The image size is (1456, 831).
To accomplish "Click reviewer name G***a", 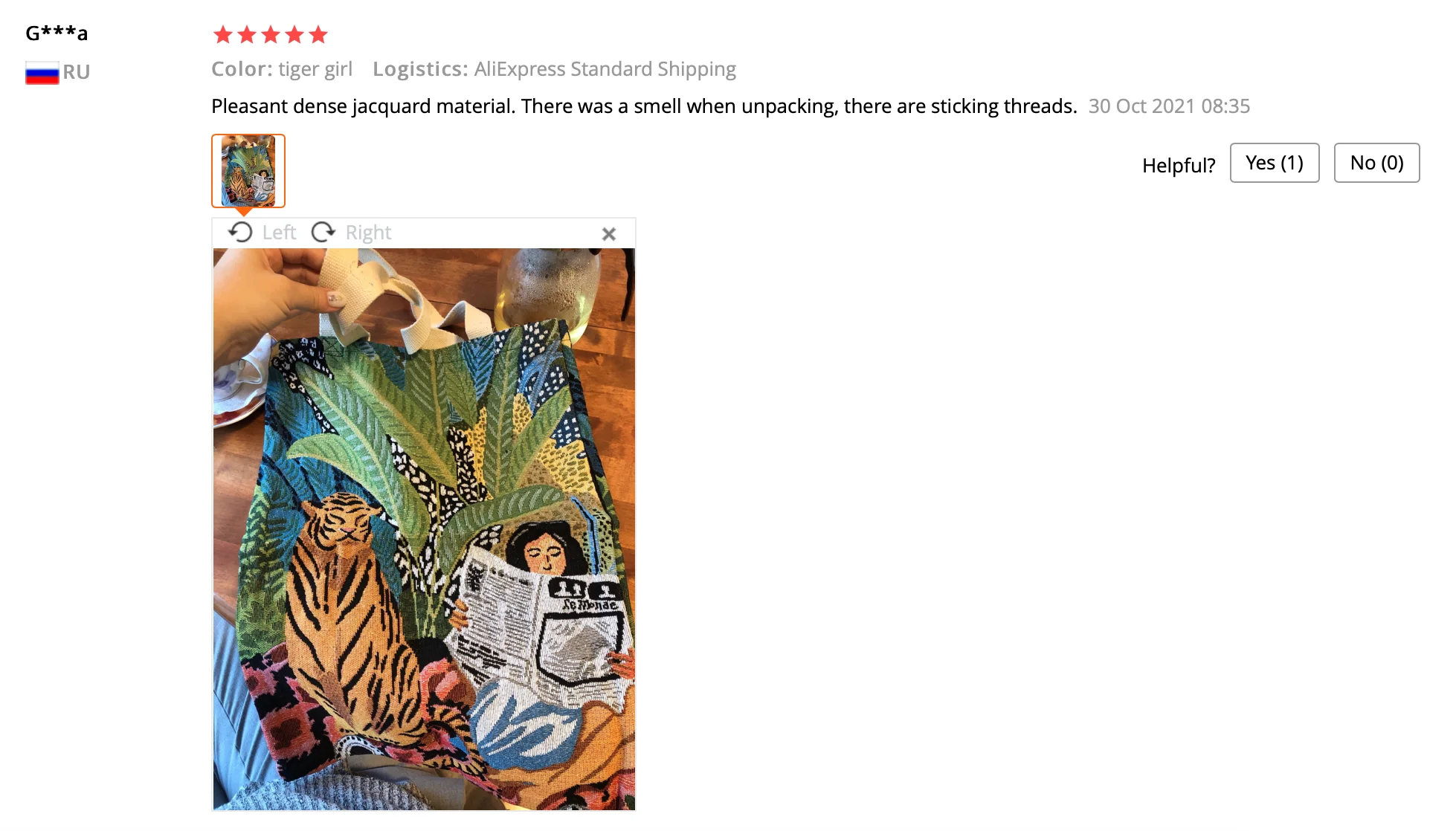I will click(57, 33).
